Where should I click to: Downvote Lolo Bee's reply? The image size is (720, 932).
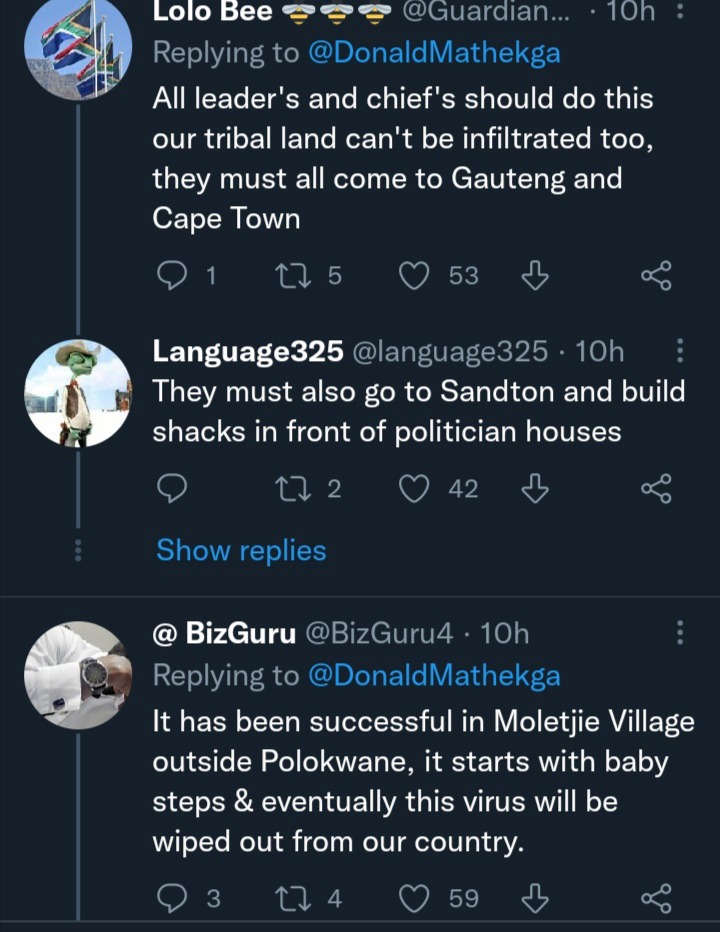[535, 275]
